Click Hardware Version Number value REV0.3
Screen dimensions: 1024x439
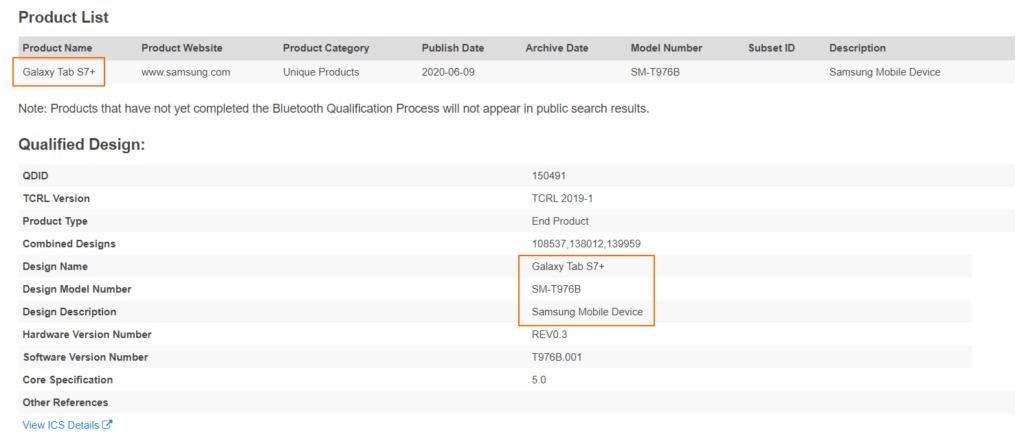(x=550, y=334)
